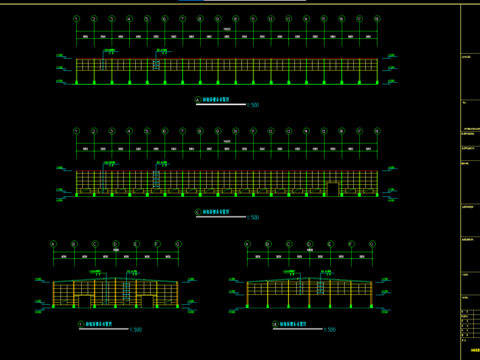480x360 pixels.
Task: Click the yellow text at the title block bottom
Action: 475,350
